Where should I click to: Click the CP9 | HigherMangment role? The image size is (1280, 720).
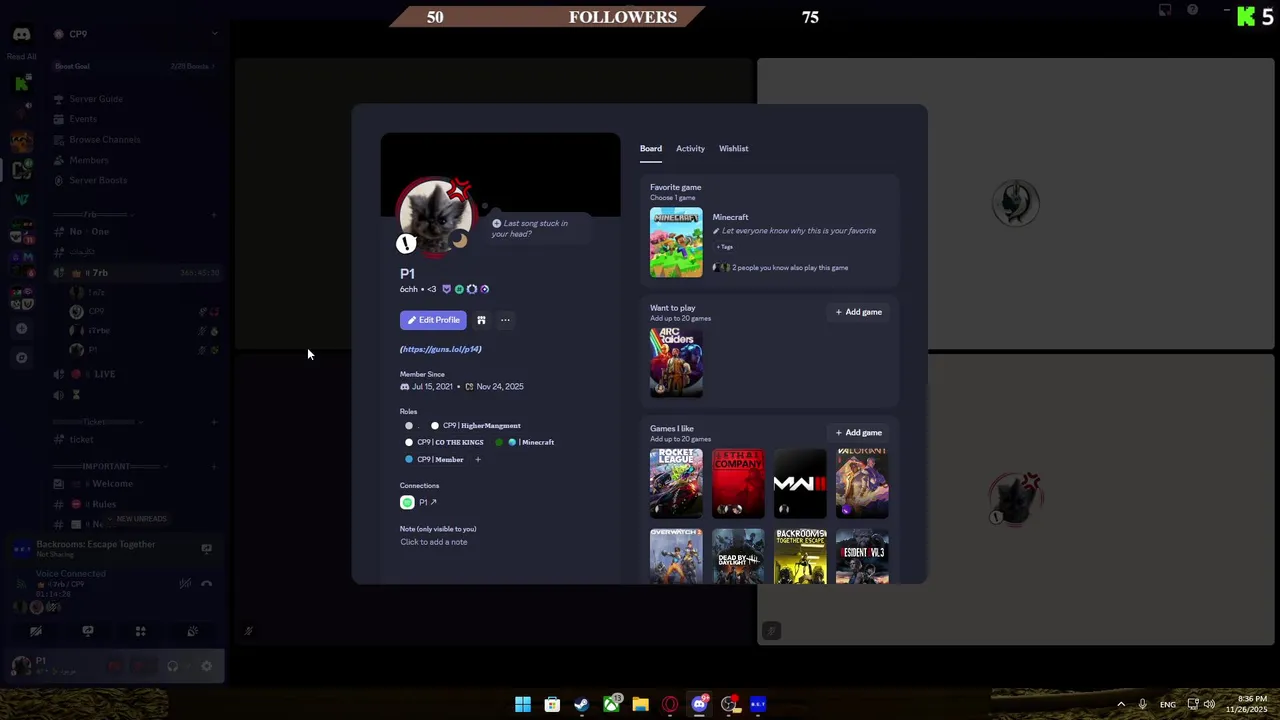tap(476, 426)
